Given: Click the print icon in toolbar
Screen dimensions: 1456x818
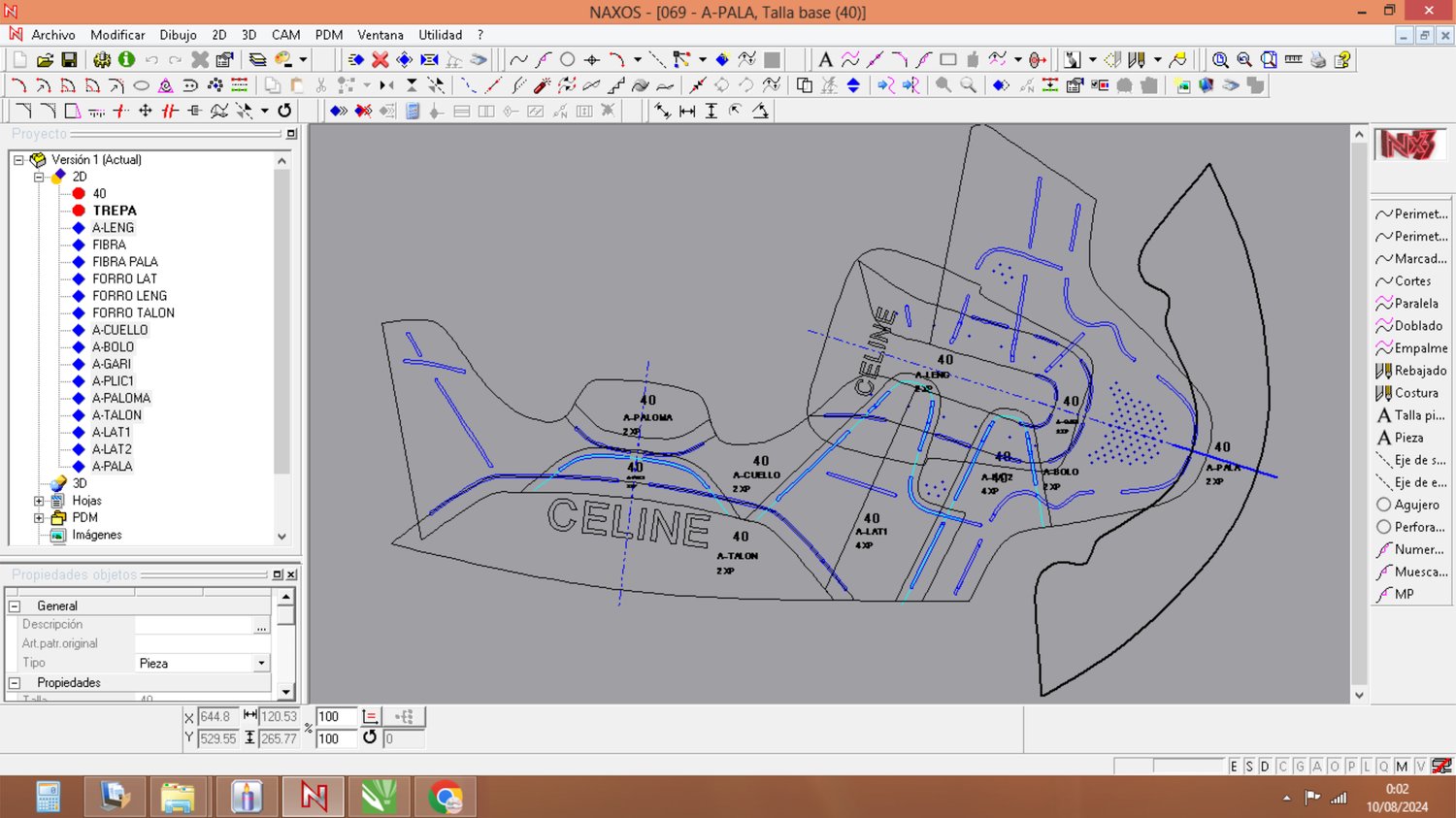Looking at the screenshot, I should pyautogui.click(x=1318, y=60).
